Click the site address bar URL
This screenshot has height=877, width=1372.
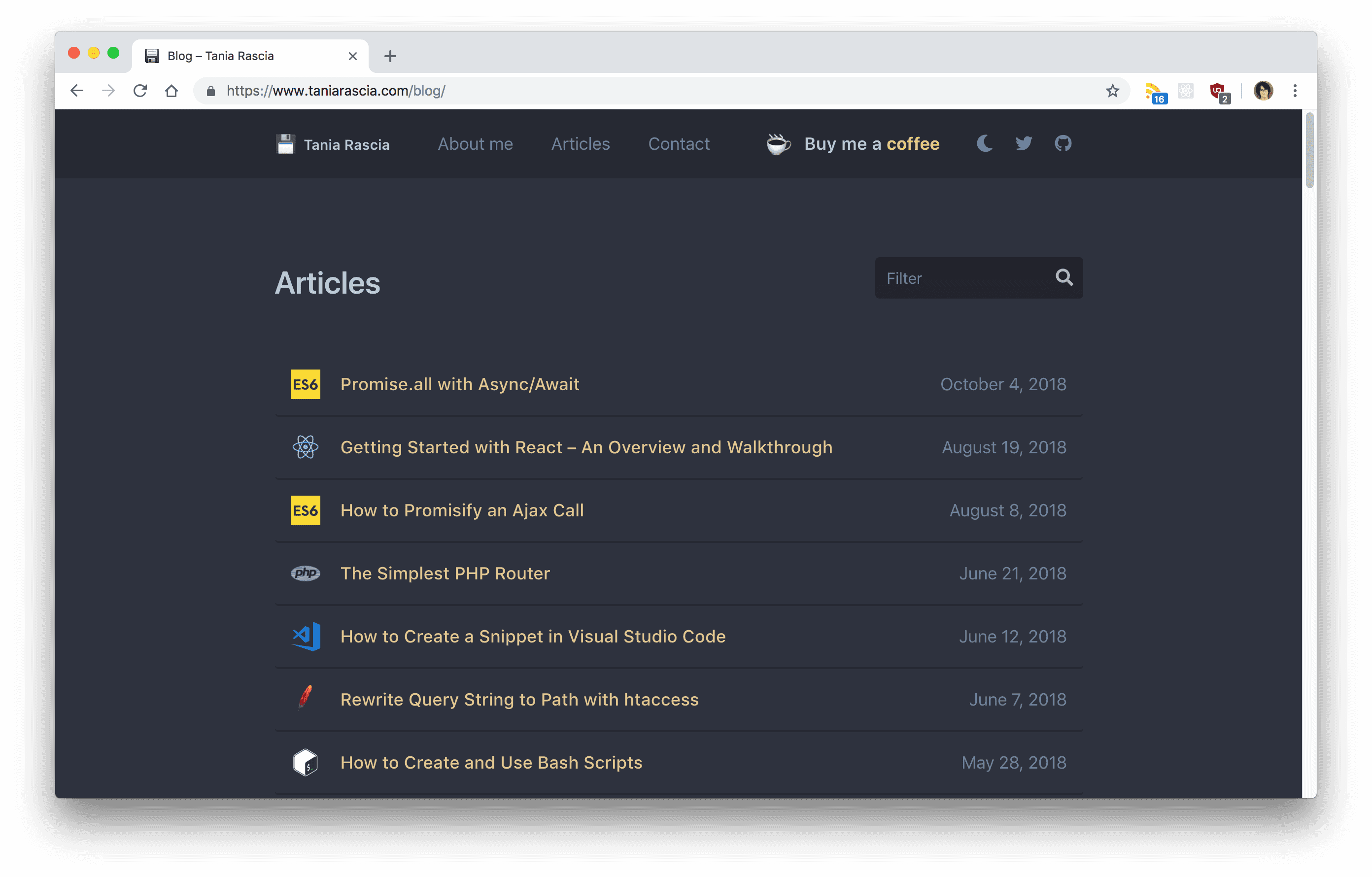coord(336,91)
